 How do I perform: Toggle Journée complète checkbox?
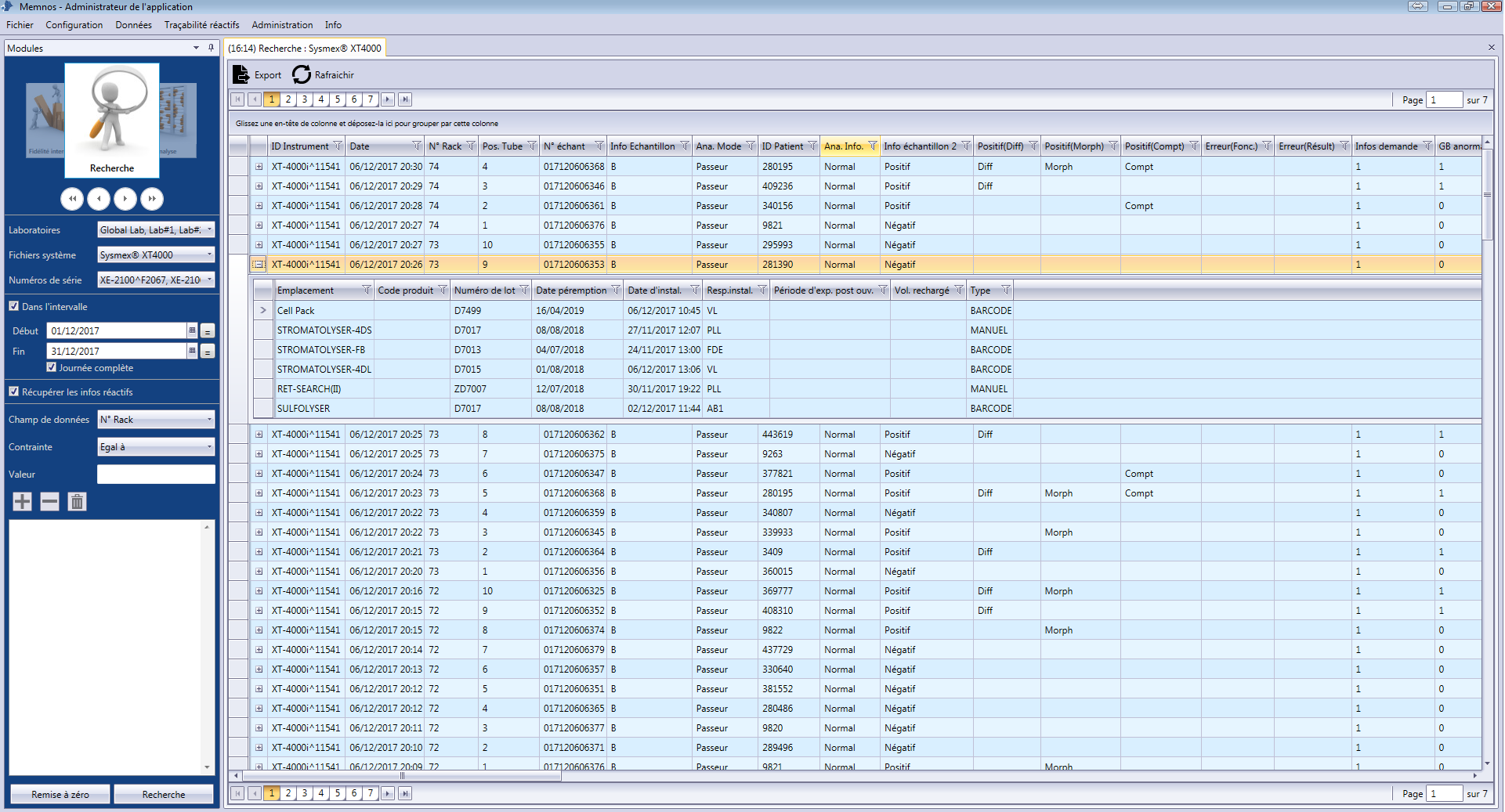click(51, 367)
